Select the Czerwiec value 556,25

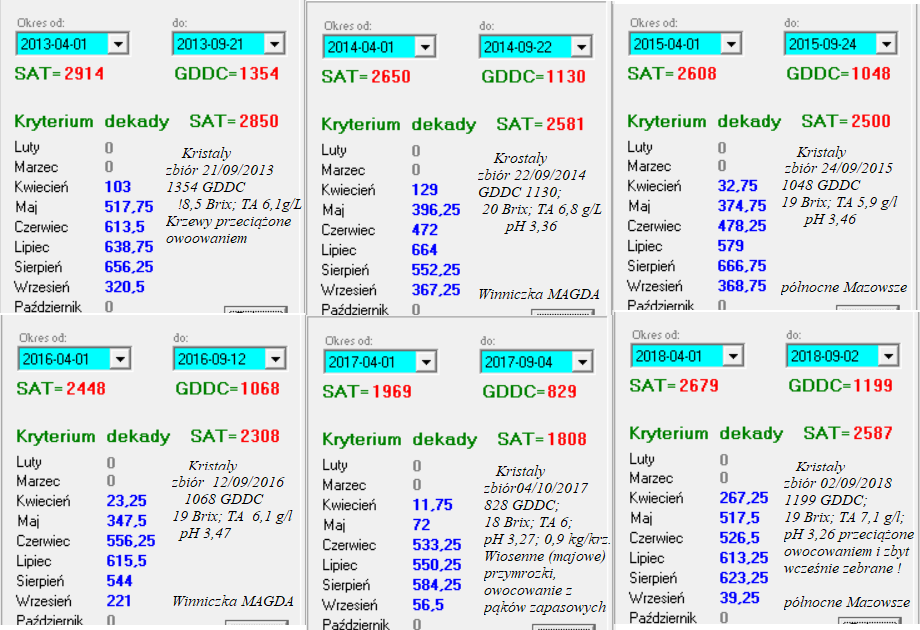point(131,540)
